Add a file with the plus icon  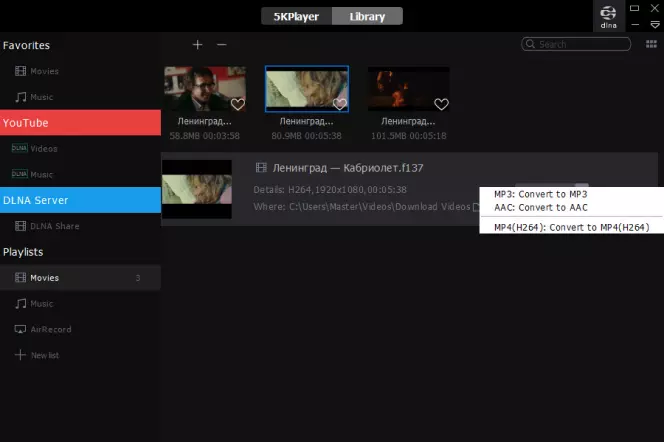197,44
